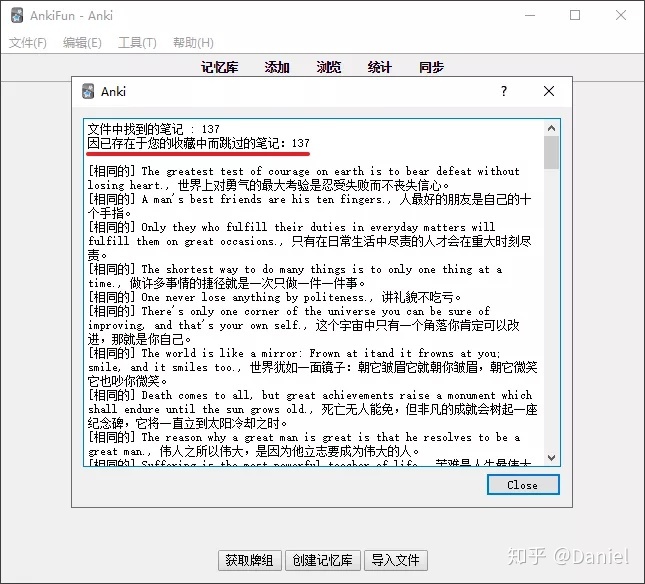Image resolution: width=645 pixels, height=584 pixels.
Task: Click the Anki dialog title icon
Action: click(88, 91)
